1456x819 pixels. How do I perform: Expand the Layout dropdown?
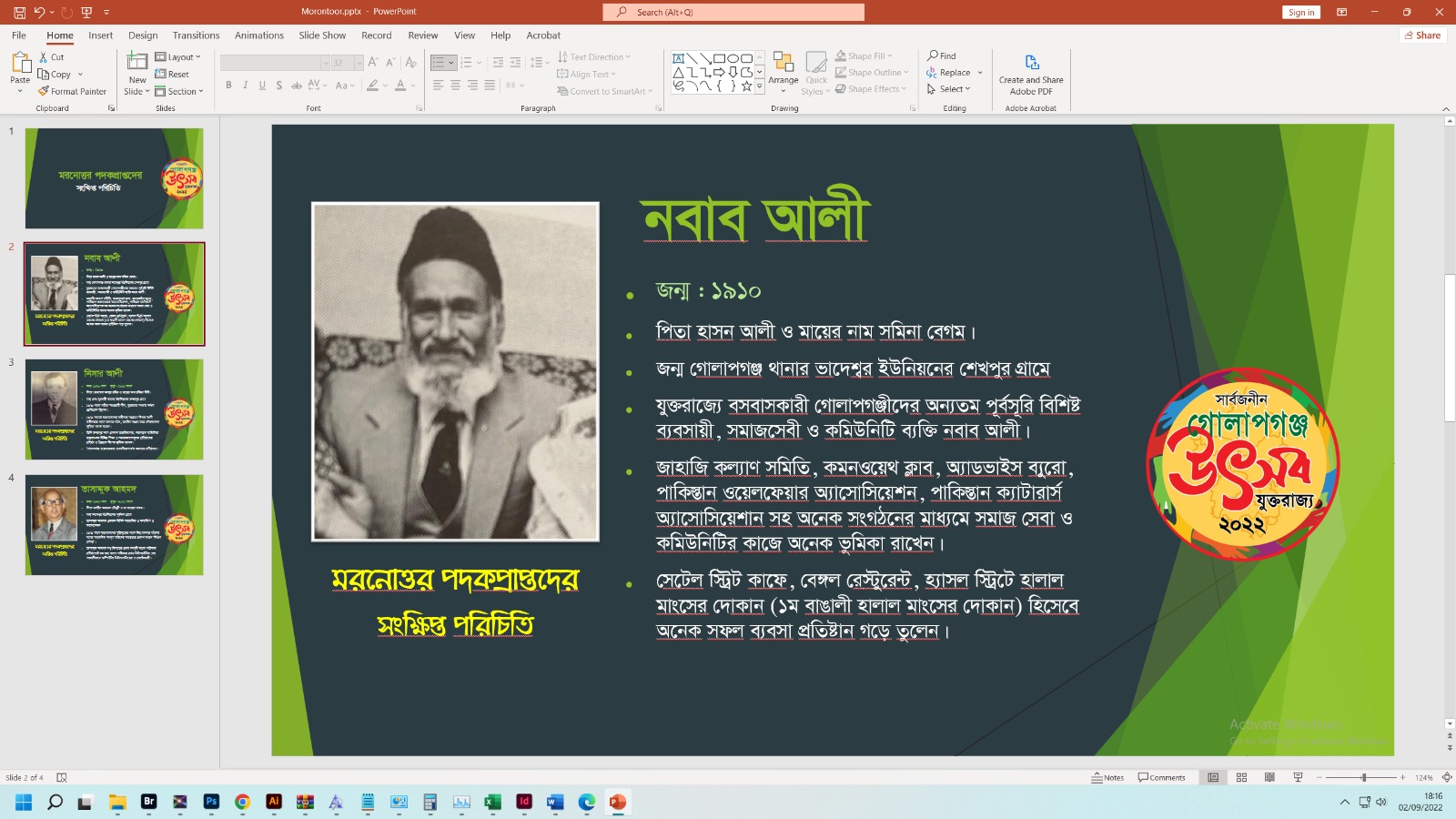[x=178, y=57]
